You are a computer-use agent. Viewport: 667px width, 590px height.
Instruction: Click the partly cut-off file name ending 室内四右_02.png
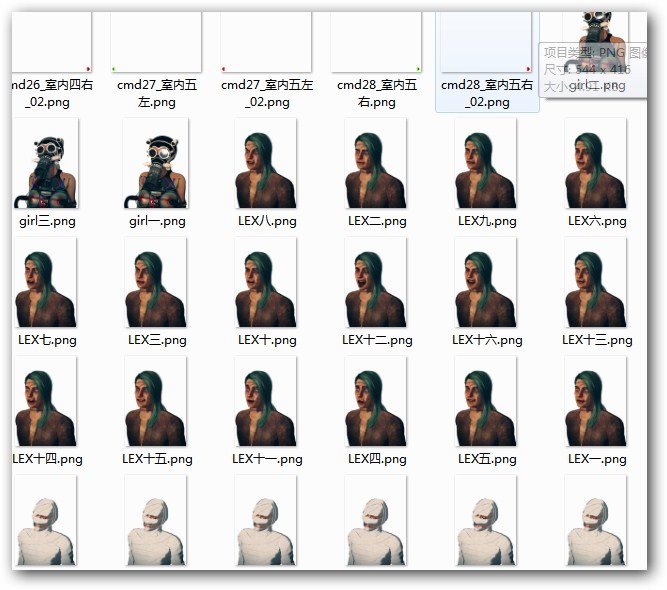tap(52, 94)
